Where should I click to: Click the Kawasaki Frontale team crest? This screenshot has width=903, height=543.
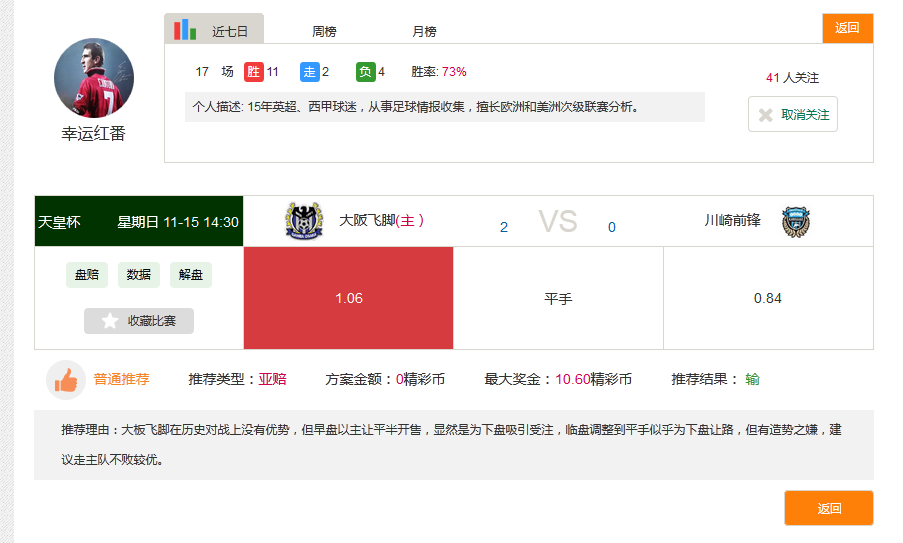[795, 221]
